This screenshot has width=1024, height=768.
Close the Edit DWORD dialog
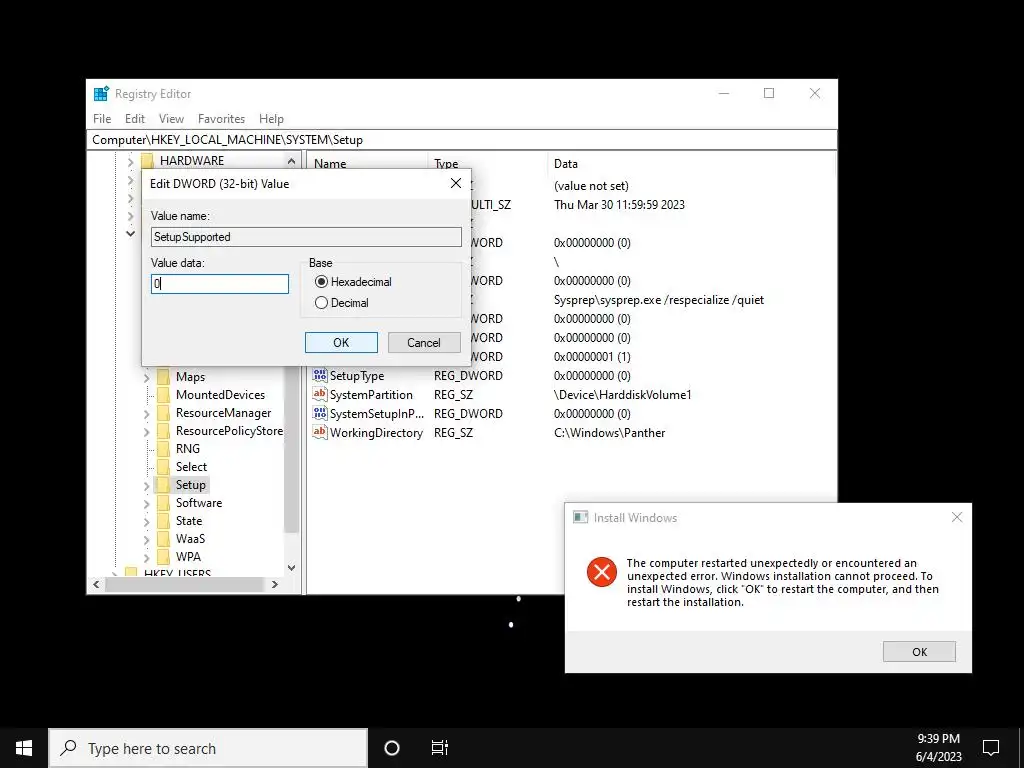pos(456,184)
